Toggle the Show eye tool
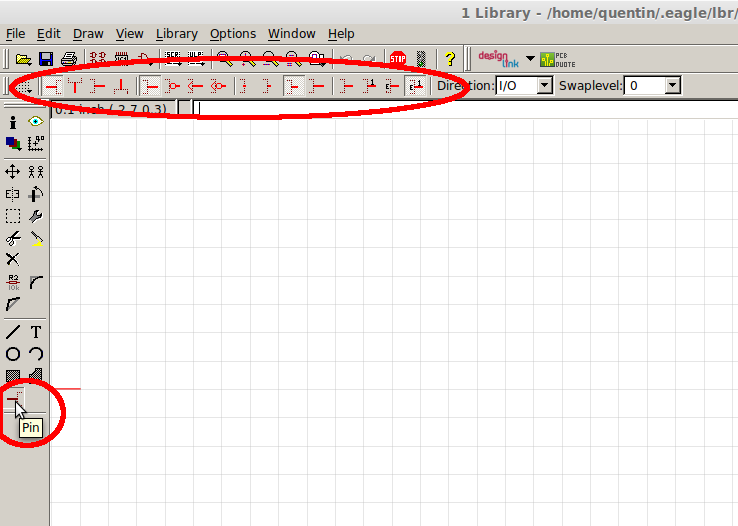738x526 pixels. (36, 122)
